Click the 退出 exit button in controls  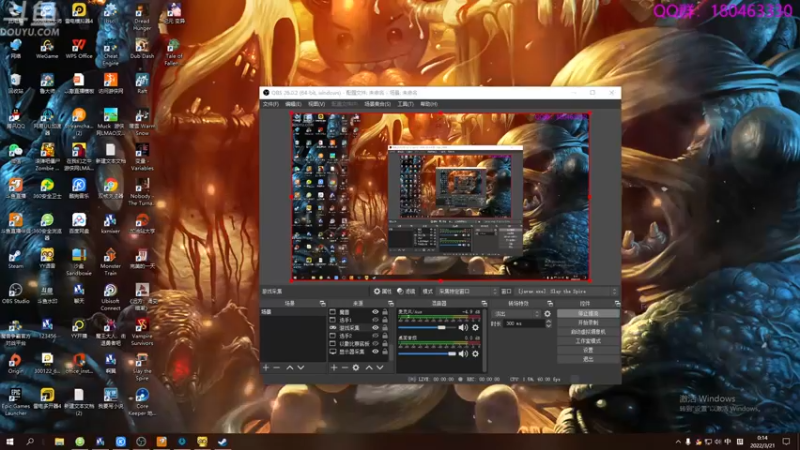click(588, 359)
